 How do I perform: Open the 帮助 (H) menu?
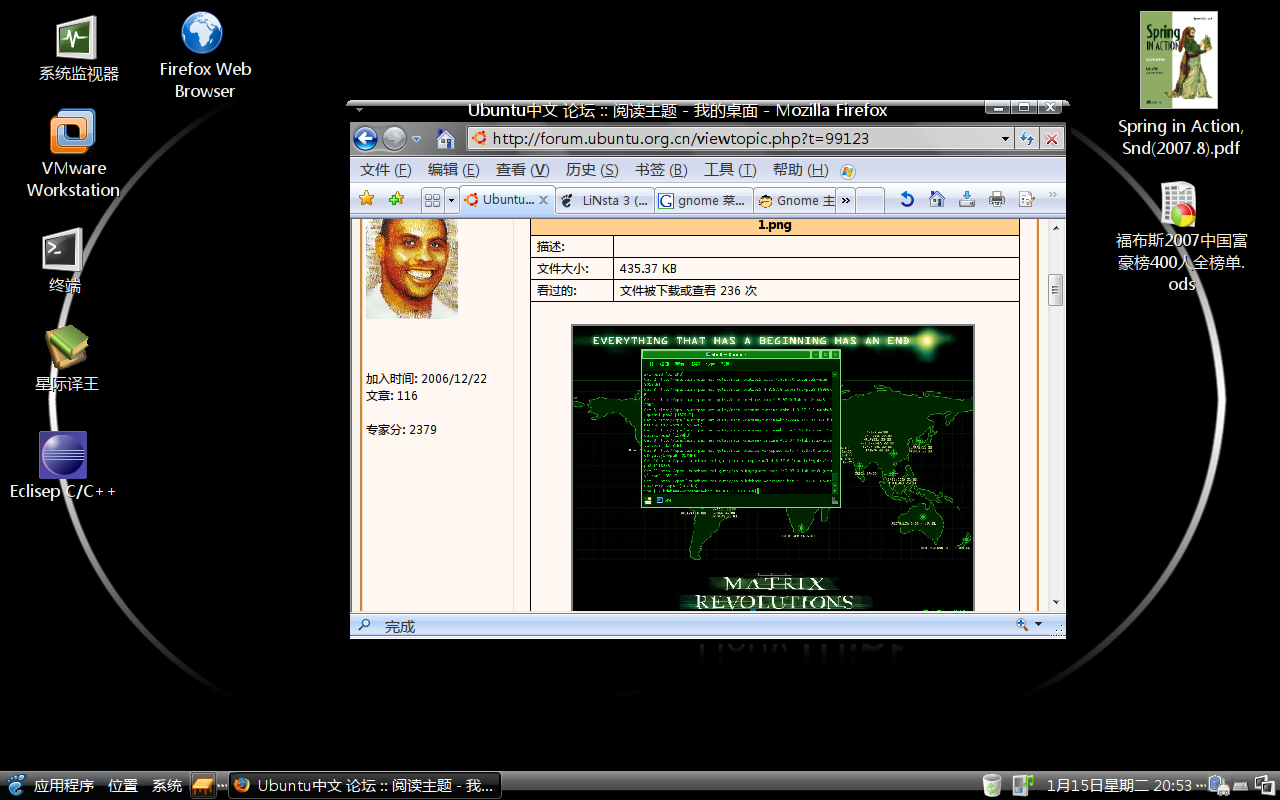click(800, 170)
